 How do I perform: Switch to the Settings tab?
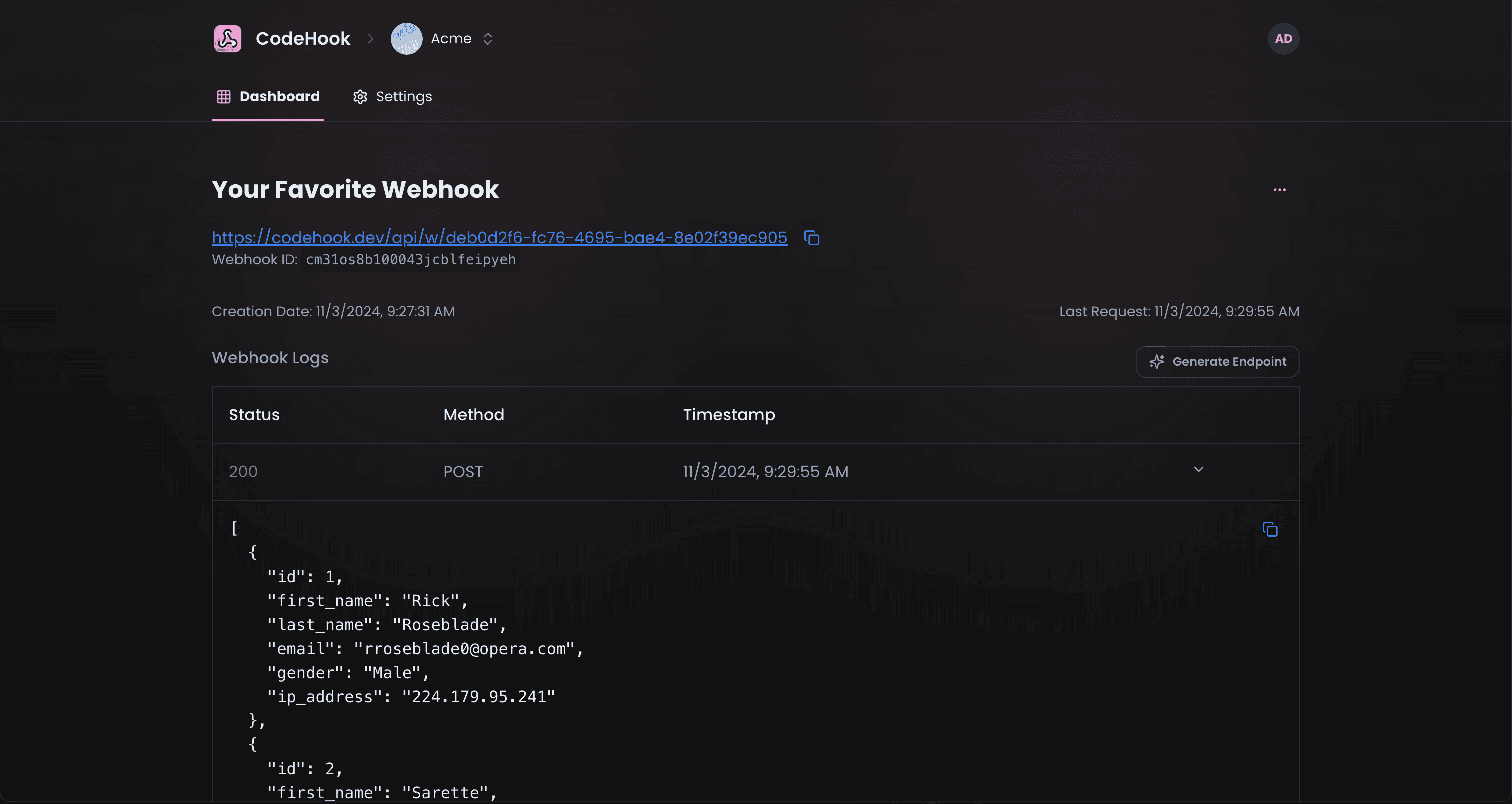404,97
